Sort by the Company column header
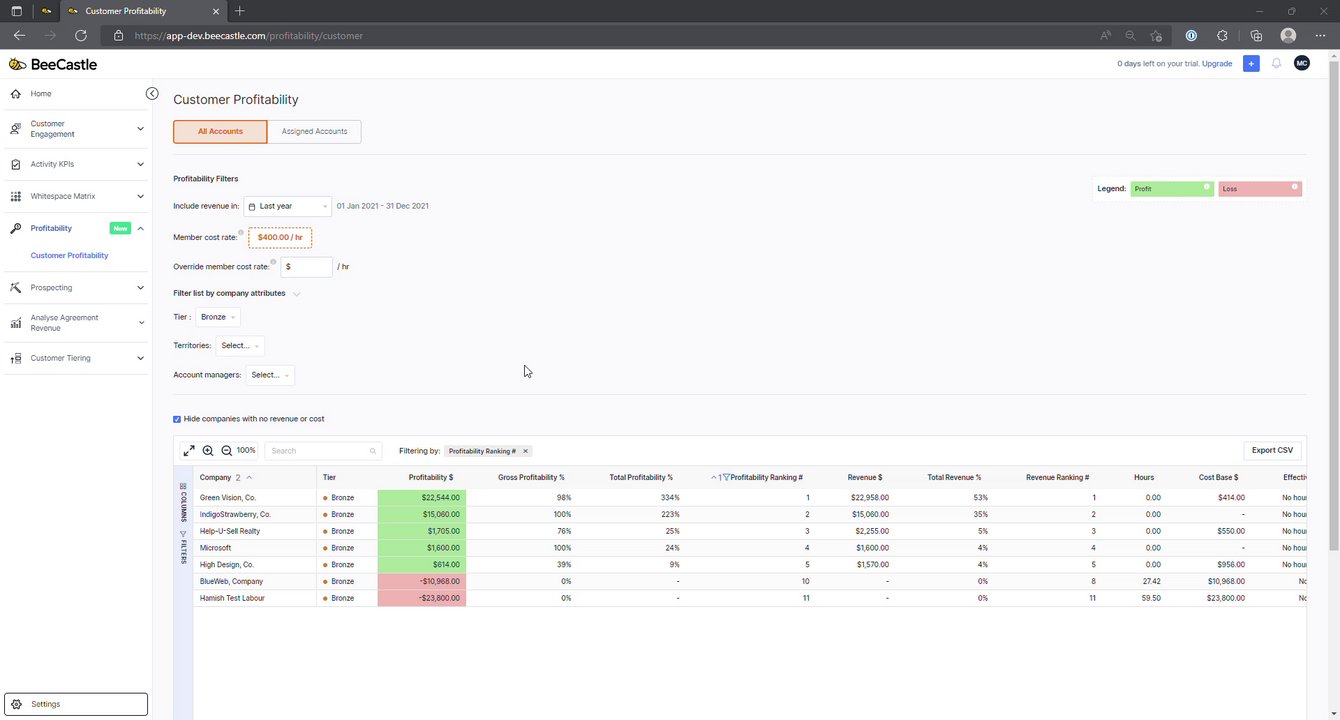Screen dimensions: 1340x720 point(215,478)
